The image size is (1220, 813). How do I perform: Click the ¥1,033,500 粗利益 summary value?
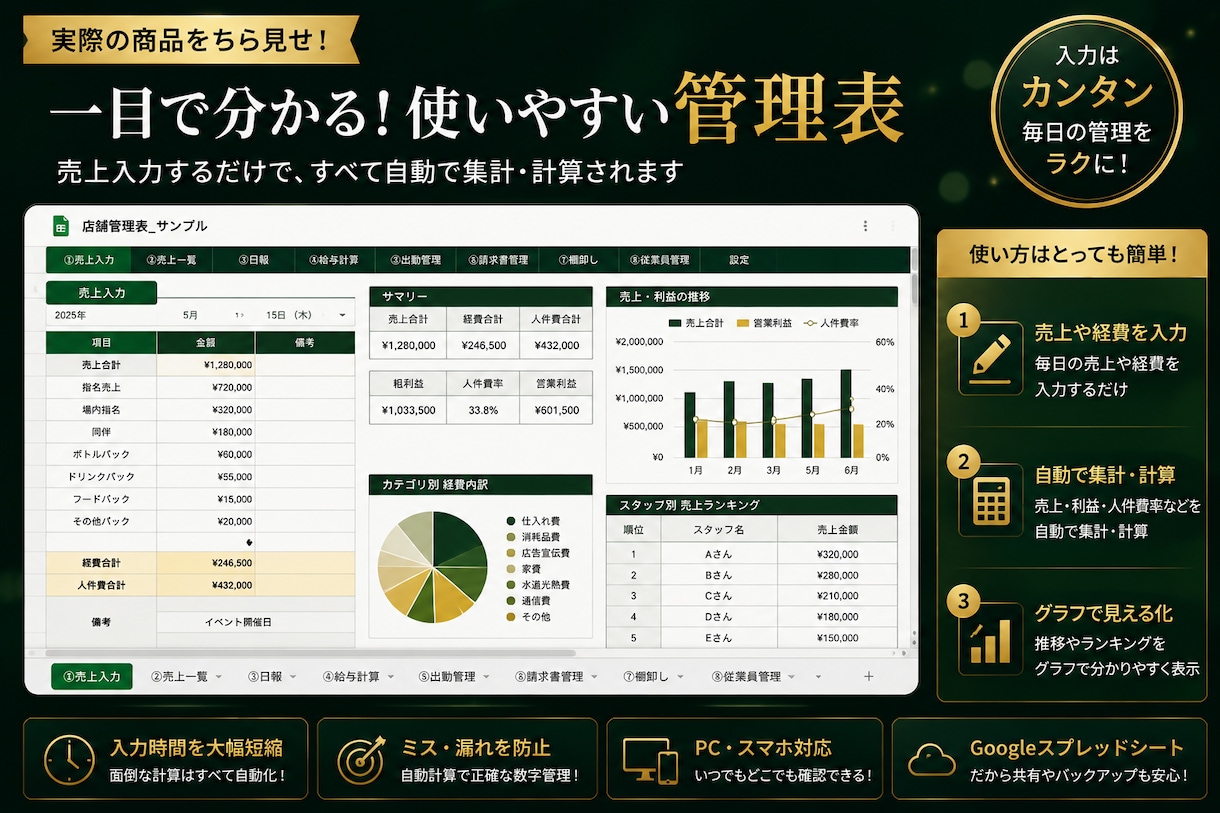pos(408,410)
